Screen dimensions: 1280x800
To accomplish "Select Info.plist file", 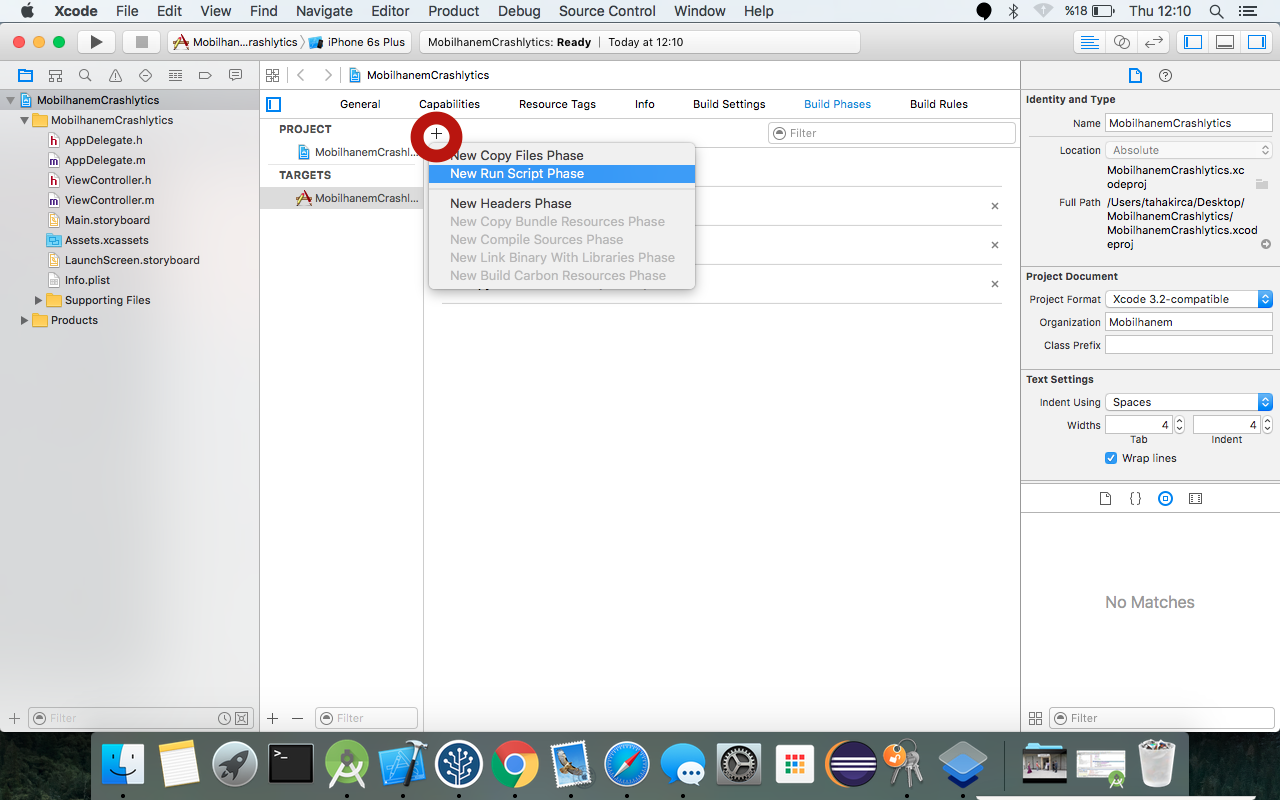I will coord(87,280).
